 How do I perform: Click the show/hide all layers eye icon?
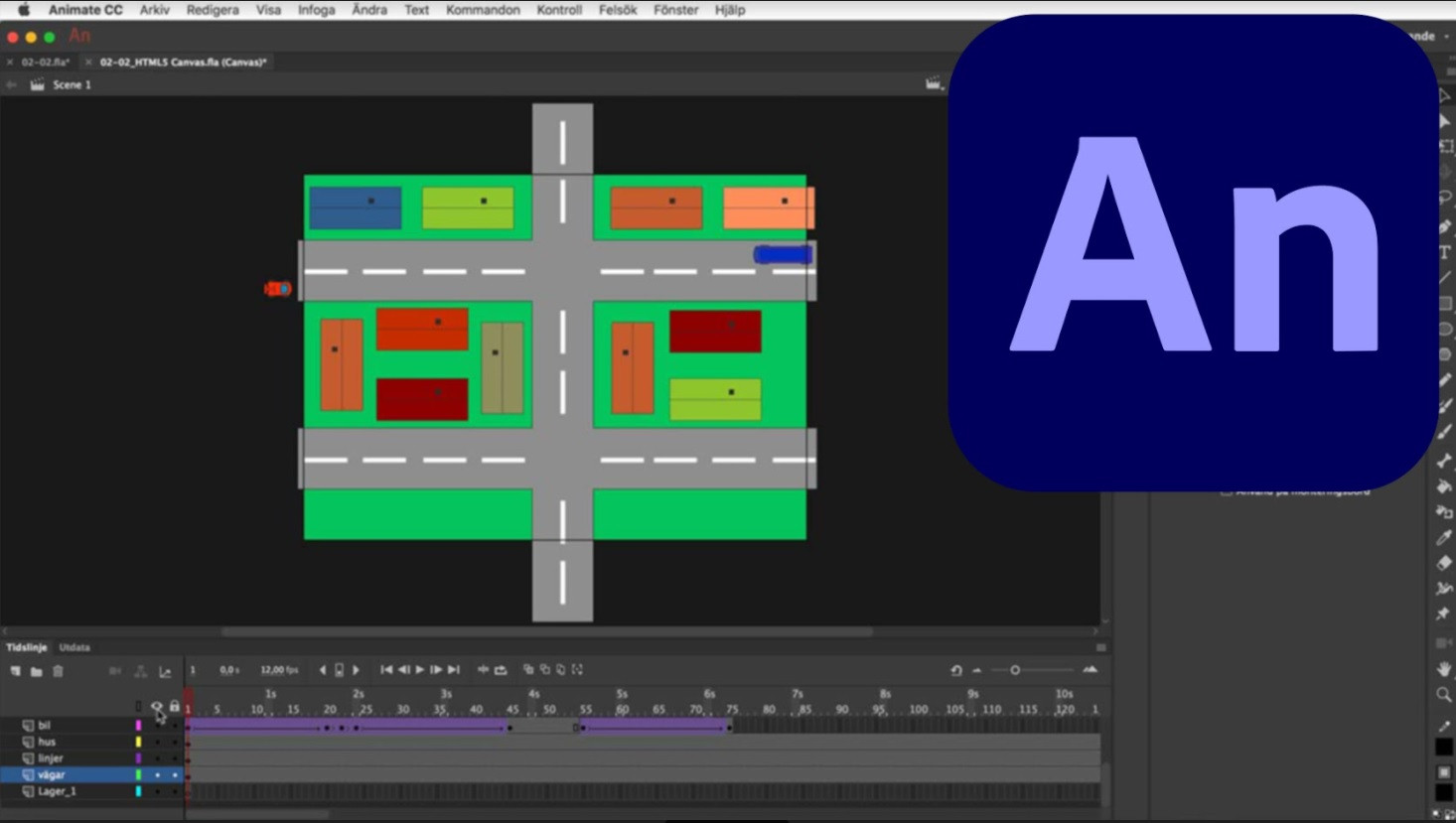coord(157,707)
